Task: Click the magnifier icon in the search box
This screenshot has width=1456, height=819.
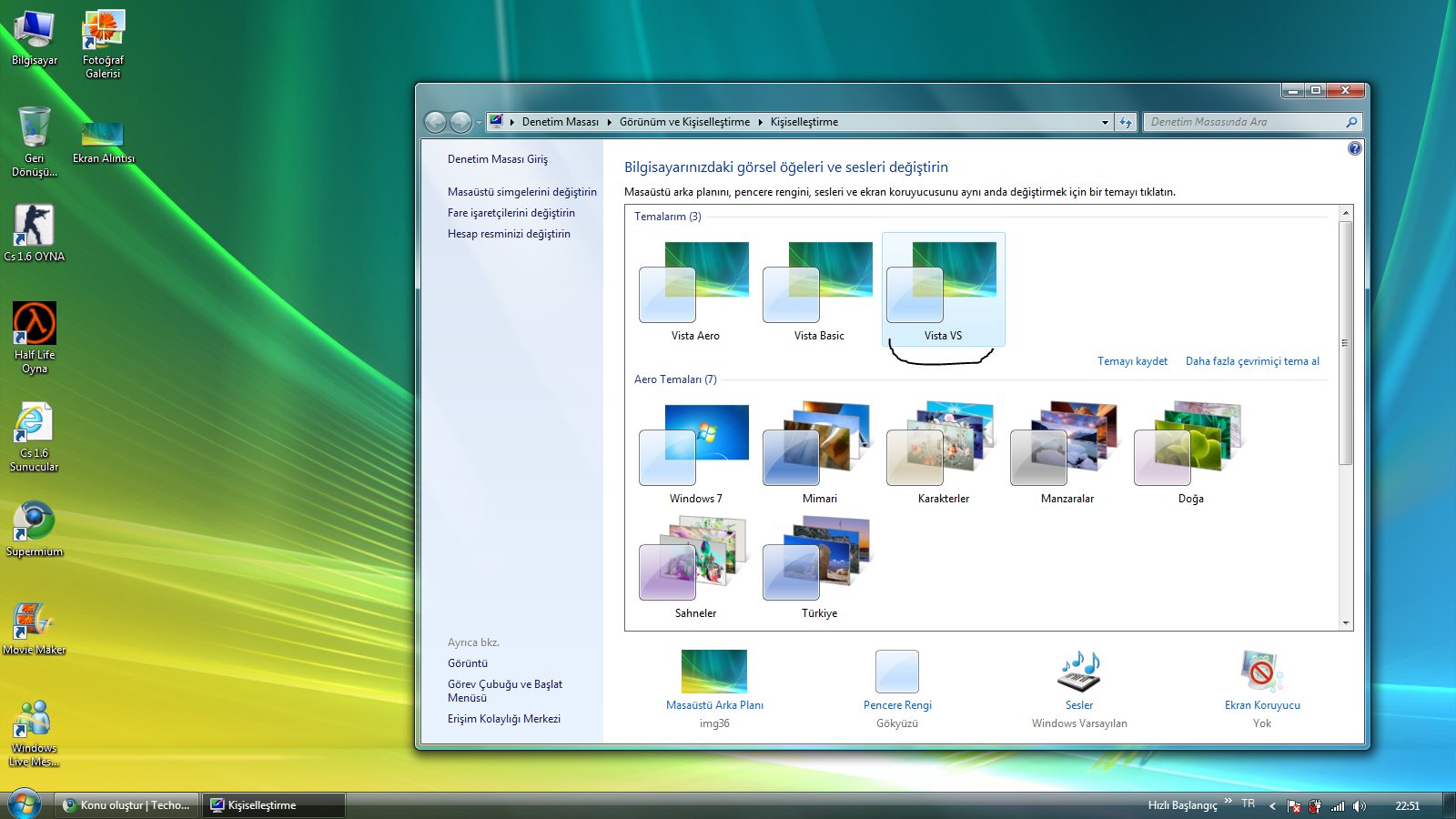Action: tap(1351, 122)
